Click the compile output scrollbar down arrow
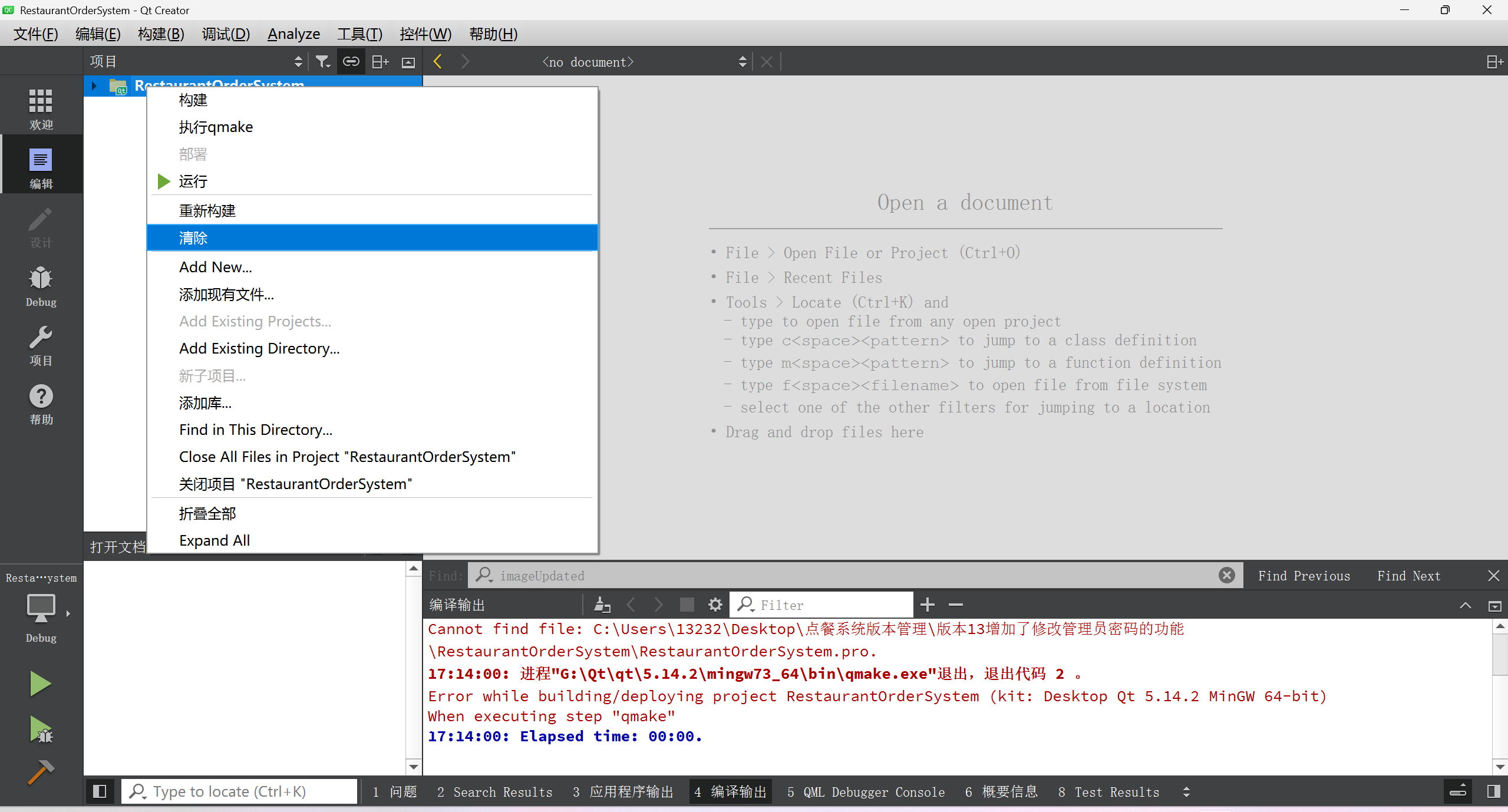The height and width of the screenshot is (812, 1508). (x=1500, y=767)
